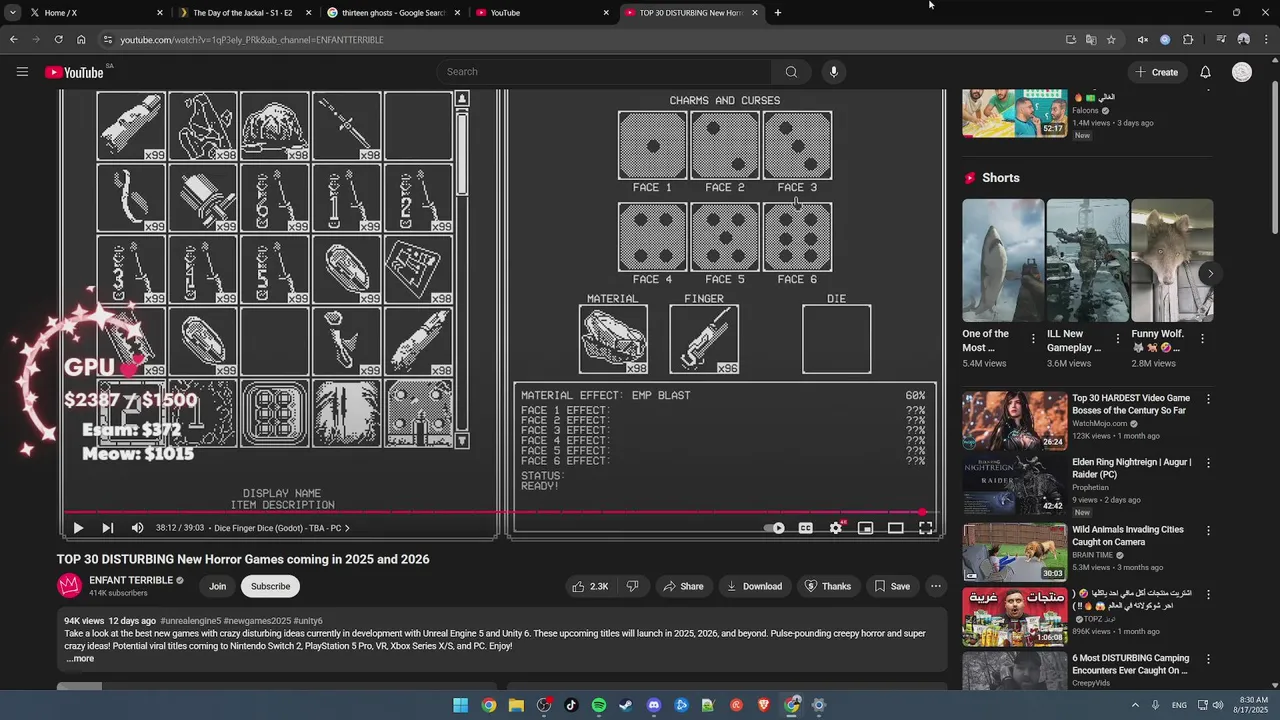The width and height of the screenshot is (1280, 720).
Task: Toggle closed captions in the player
Action: 805,528
